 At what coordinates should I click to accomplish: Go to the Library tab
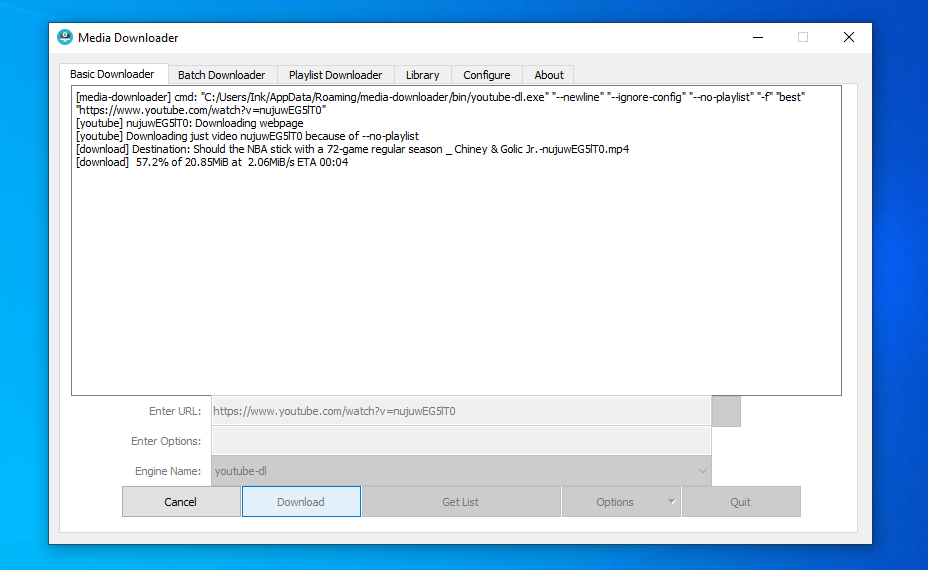tap(423, 75)
